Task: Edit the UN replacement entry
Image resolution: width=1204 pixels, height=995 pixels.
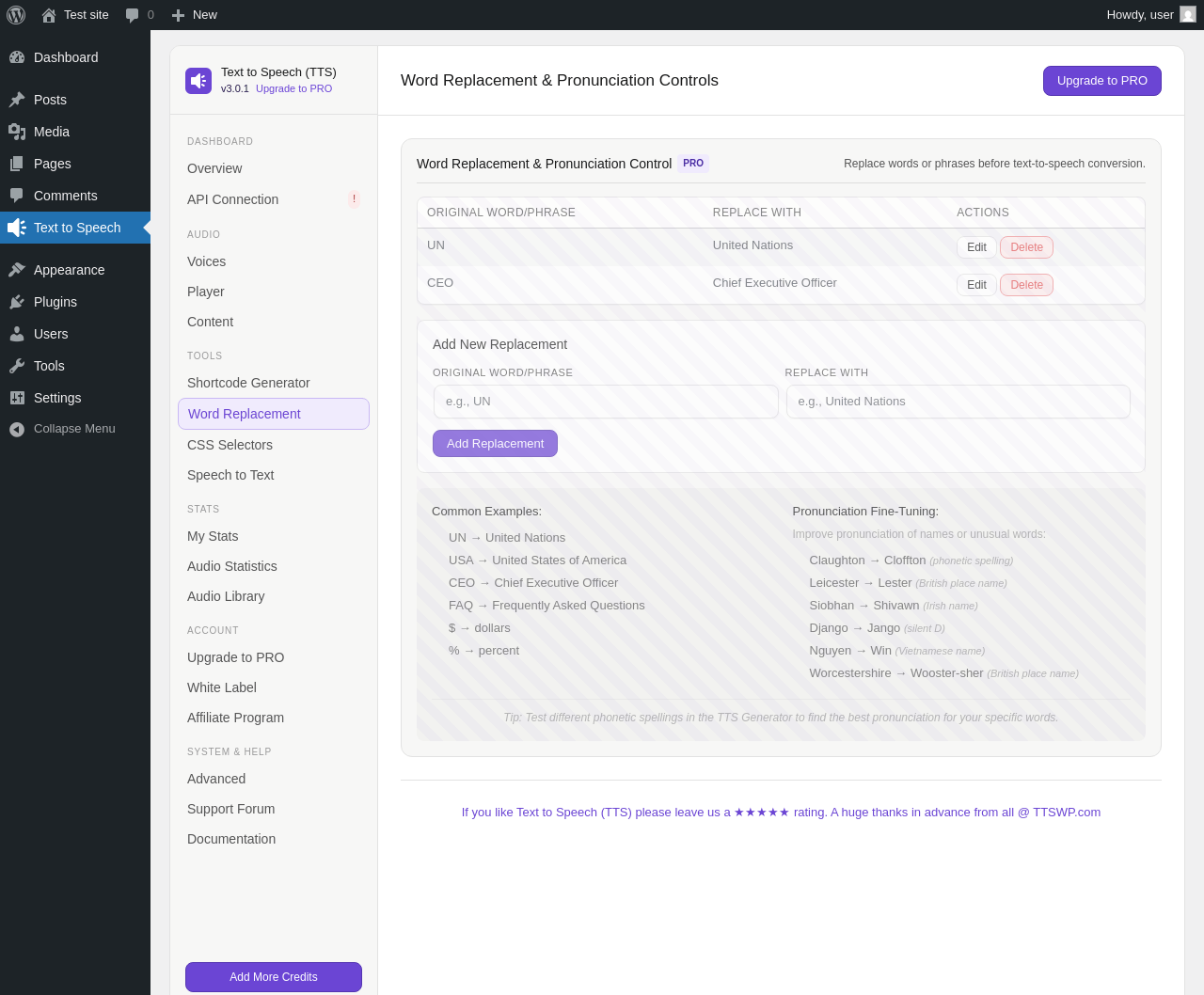Action: click(976, 247)
